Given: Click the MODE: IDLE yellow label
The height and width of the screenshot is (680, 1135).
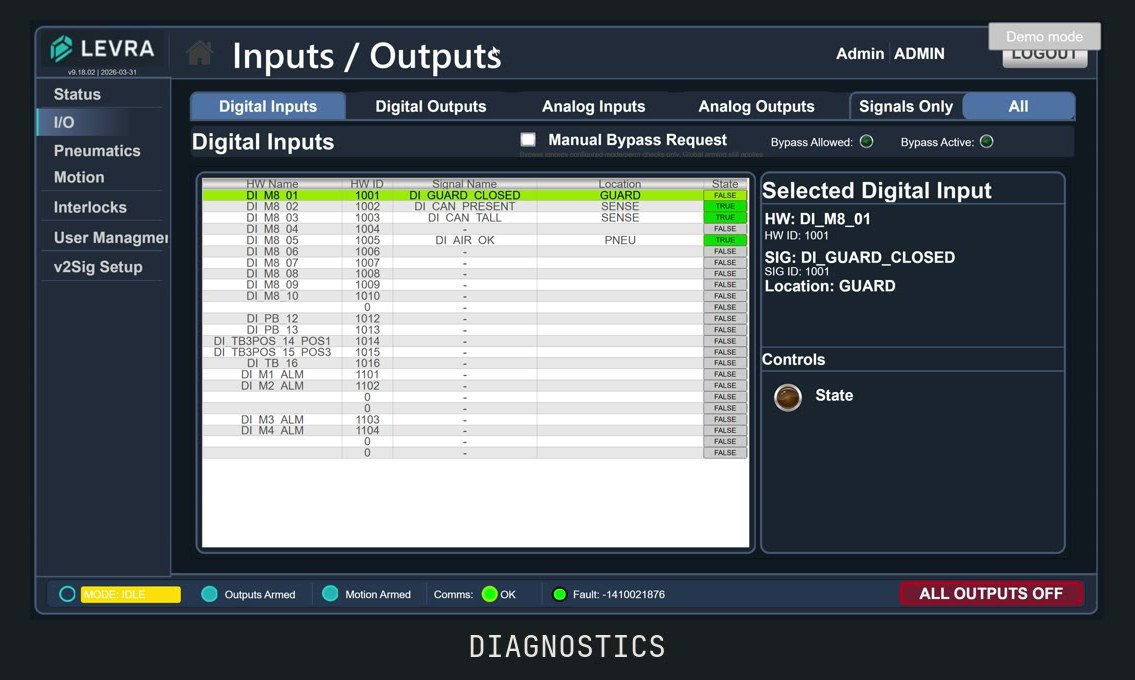Looking at the screenshot, I should point(130,595).
